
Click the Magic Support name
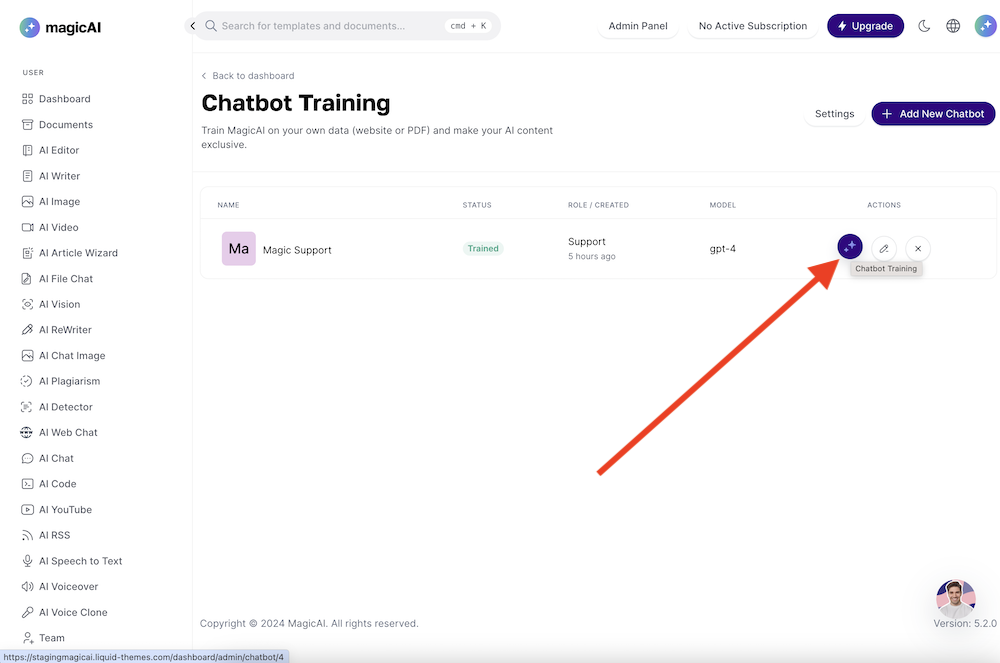tap(297, 251)
